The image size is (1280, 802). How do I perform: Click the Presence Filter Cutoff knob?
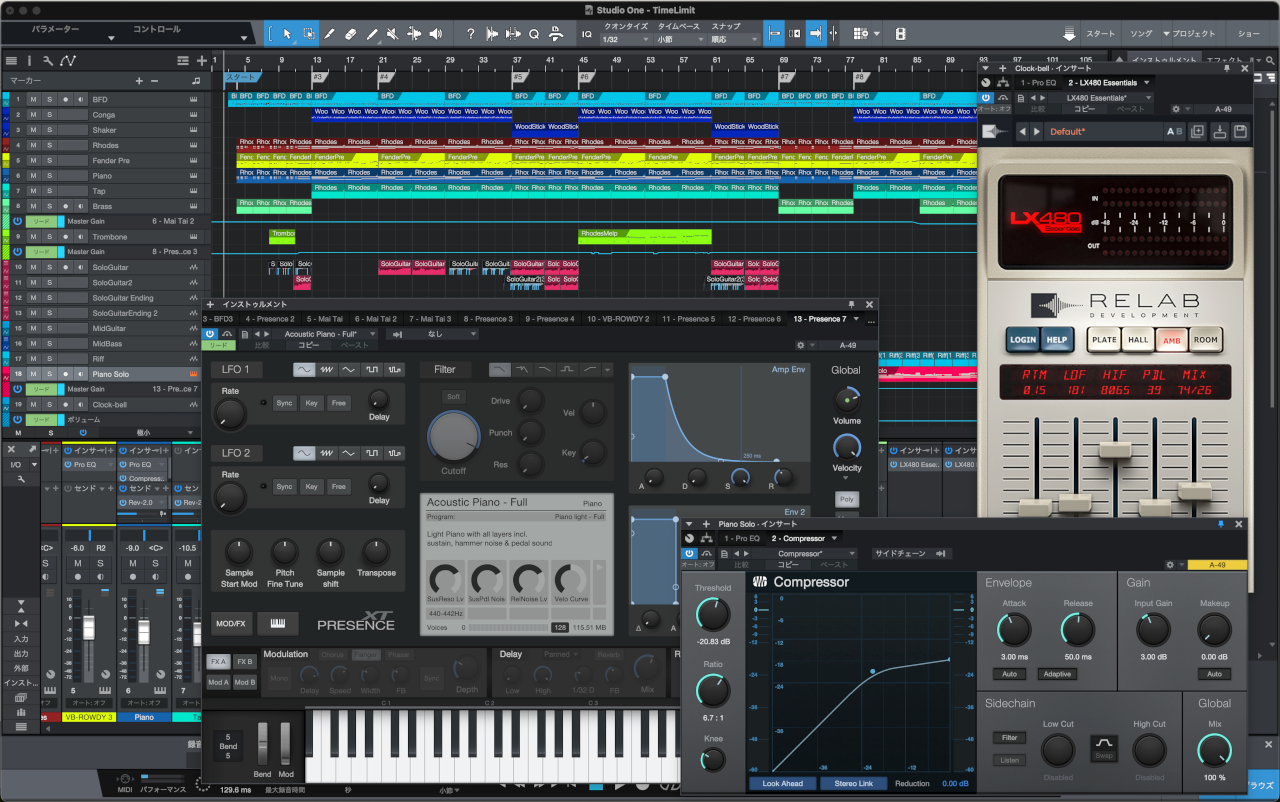coord(453,436)
